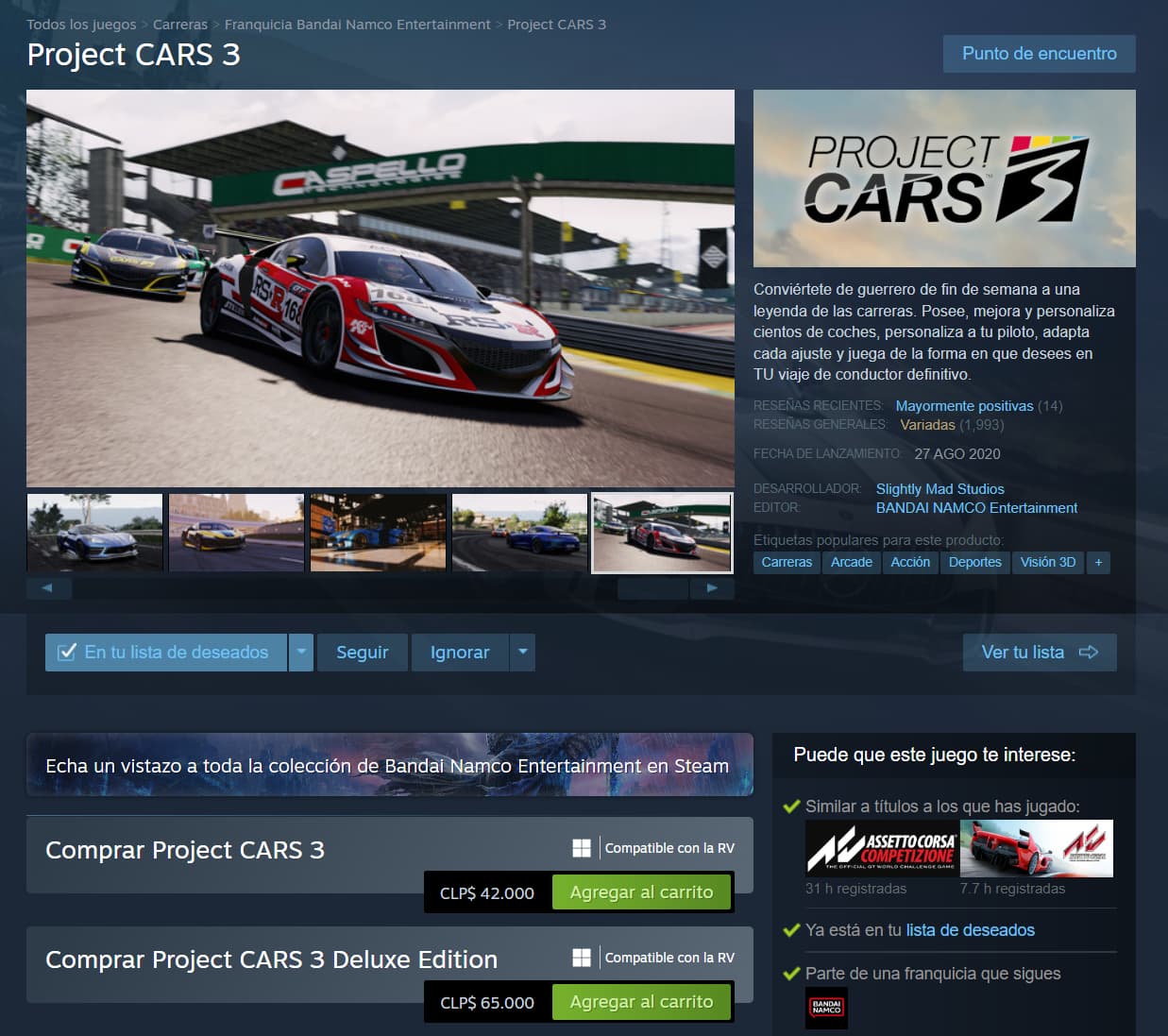This screenshot has width=1168, height=1036.
Task: Open the Bandai Namco collection banner
Action: (390, 765)
